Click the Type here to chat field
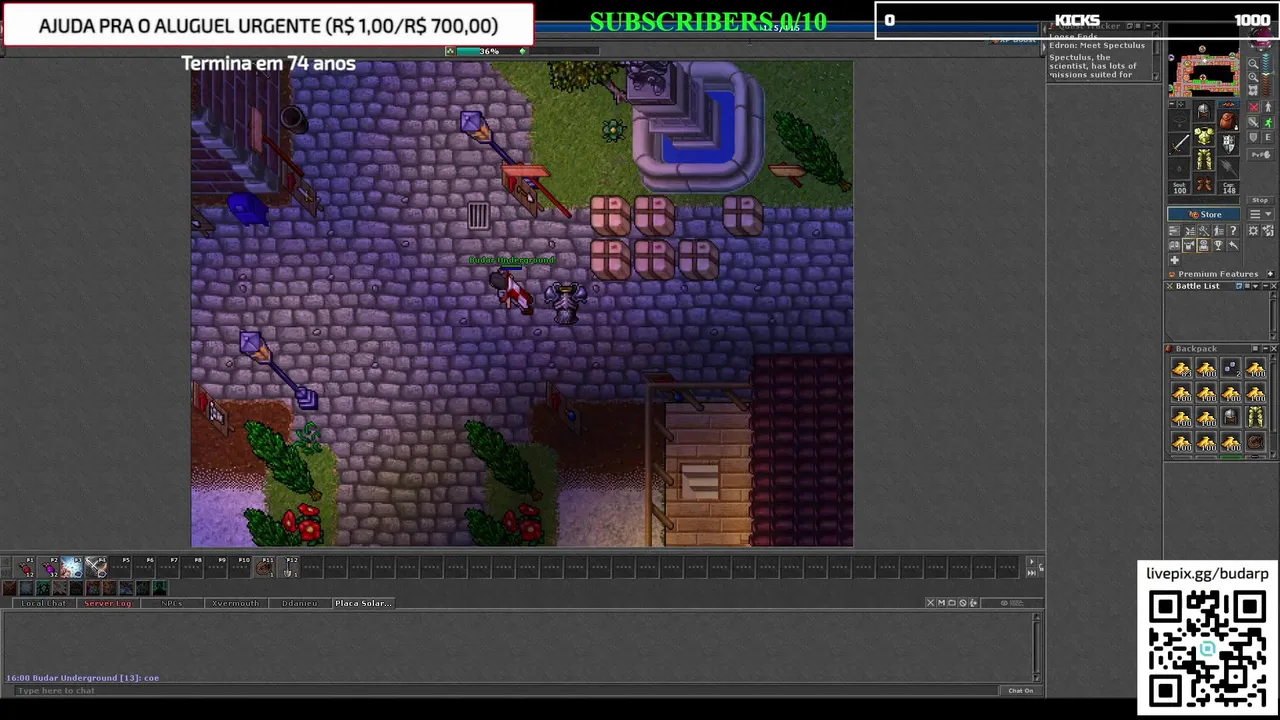Screen dimensions: 1280x720 pos(505,690)
